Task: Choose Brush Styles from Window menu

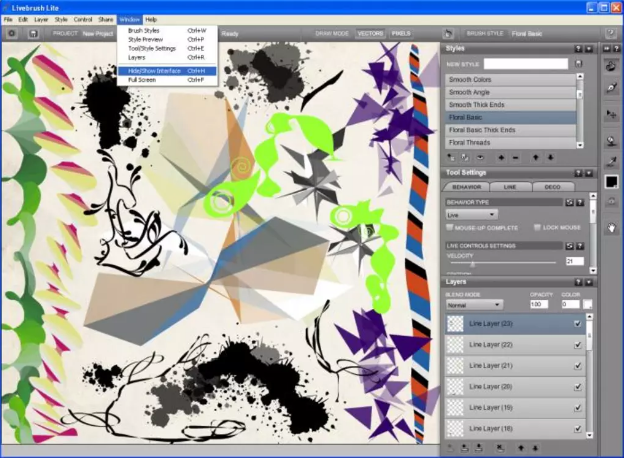Action: point(167,31)
